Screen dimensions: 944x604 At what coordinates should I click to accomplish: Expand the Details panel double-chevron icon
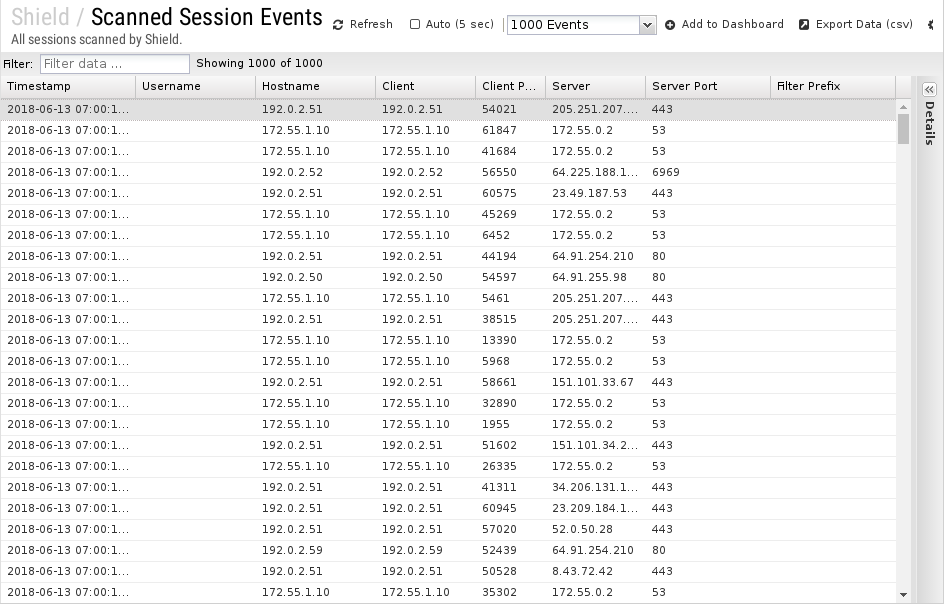930,90
